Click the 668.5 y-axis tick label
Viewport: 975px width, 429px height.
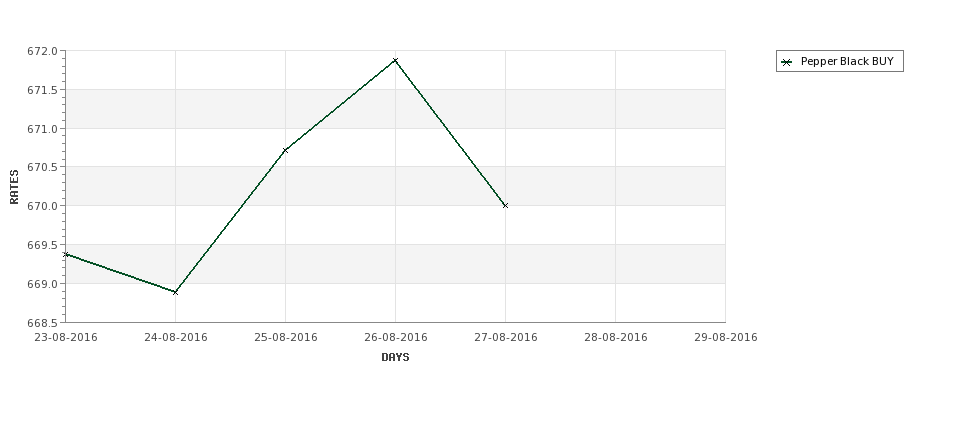click(x=43, y=323)
